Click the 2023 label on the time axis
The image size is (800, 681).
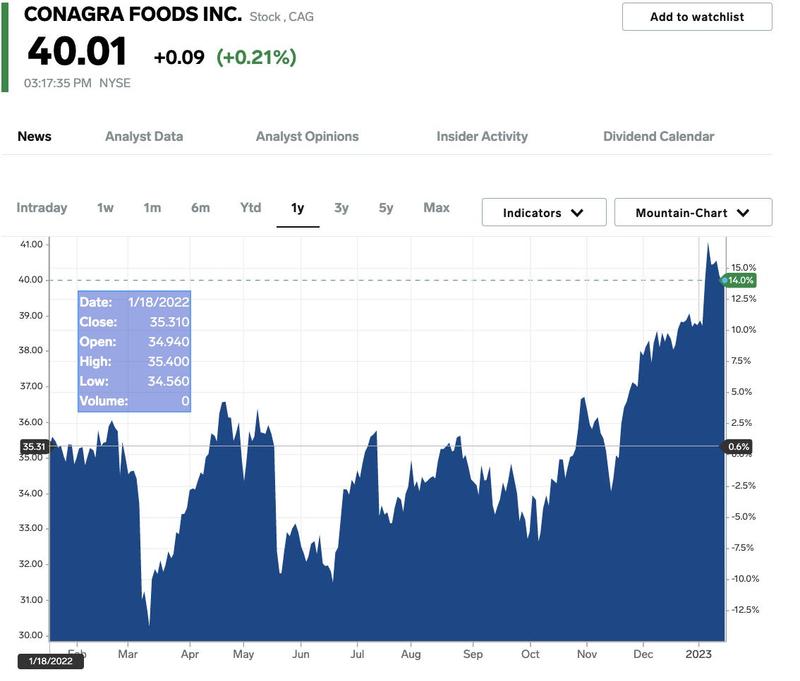tap(698, 654)
